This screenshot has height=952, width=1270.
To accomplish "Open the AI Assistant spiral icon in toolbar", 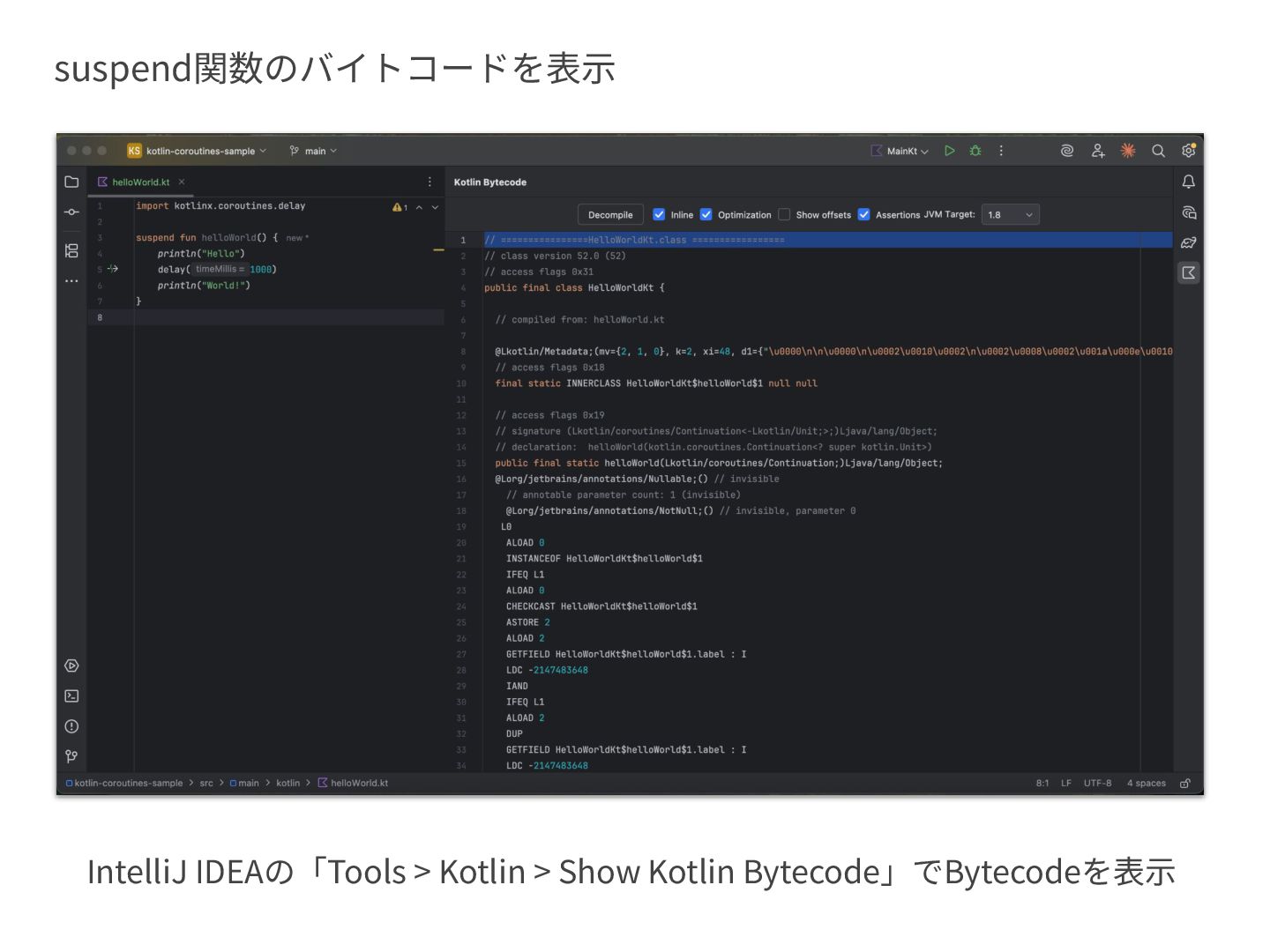I will pos(1067,151).
